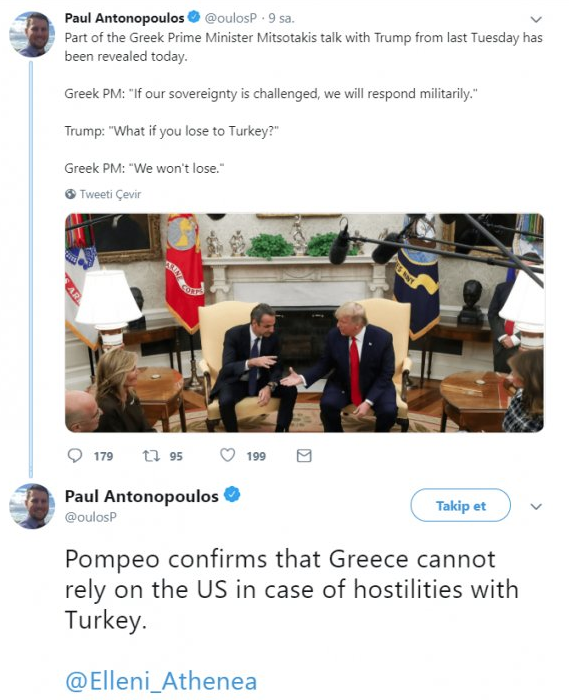
Task: Open the Oval Office meeting photo
Action: [x=304, y=323]
